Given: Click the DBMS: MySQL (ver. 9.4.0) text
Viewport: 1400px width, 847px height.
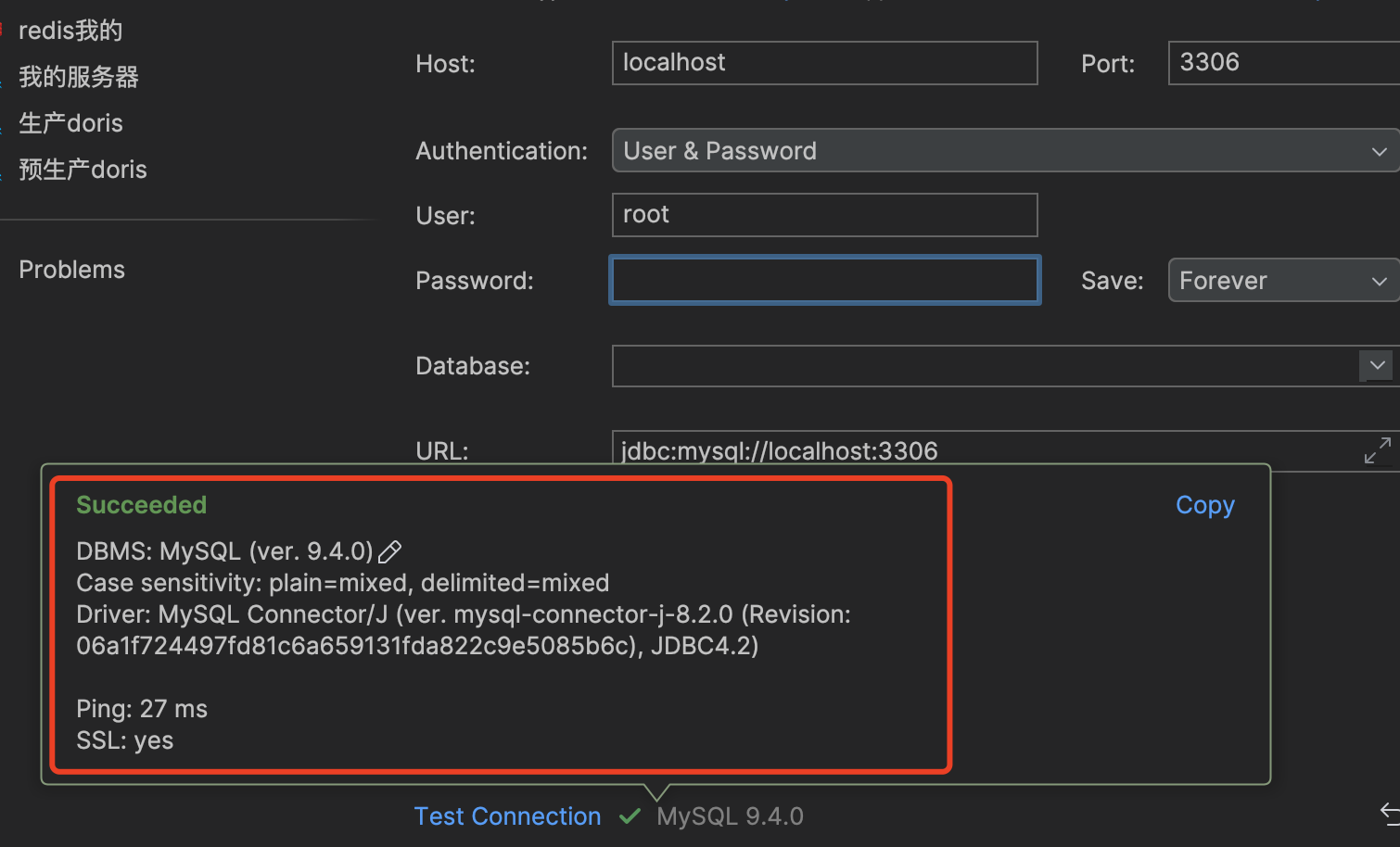Looking at the screenshot, I should point(224,551).
